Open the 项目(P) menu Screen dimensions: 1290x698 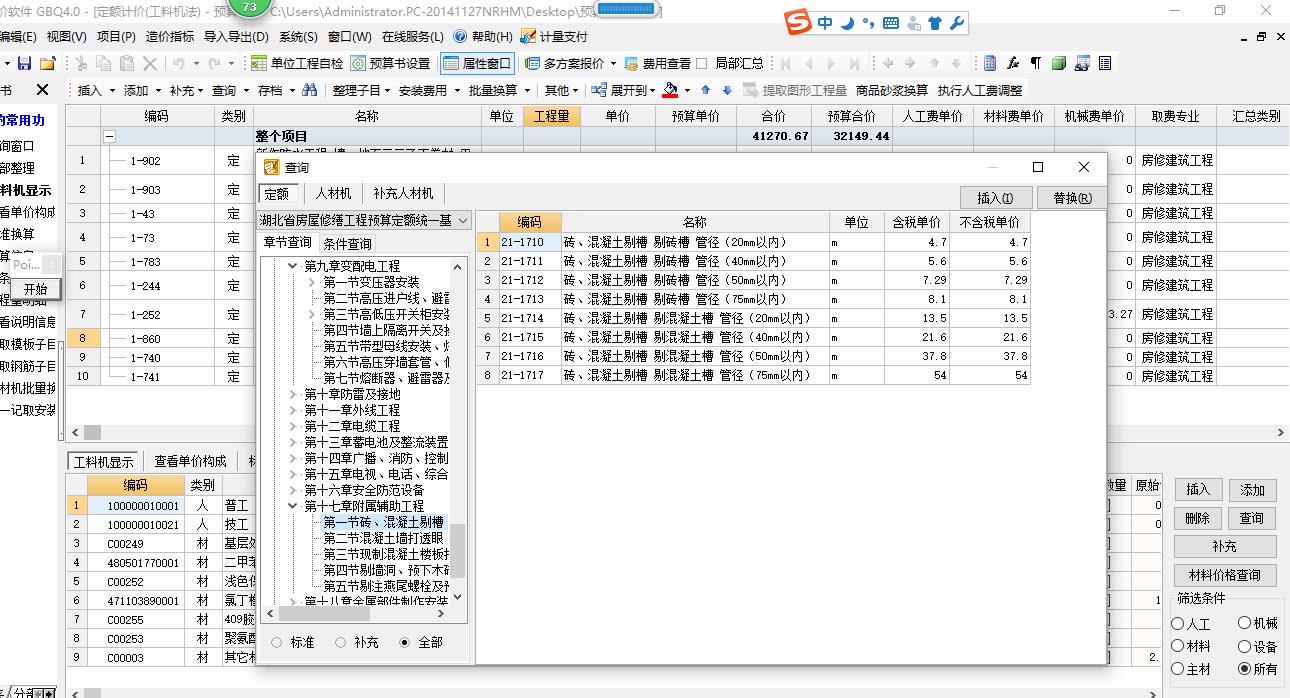[x=115, y=37]
